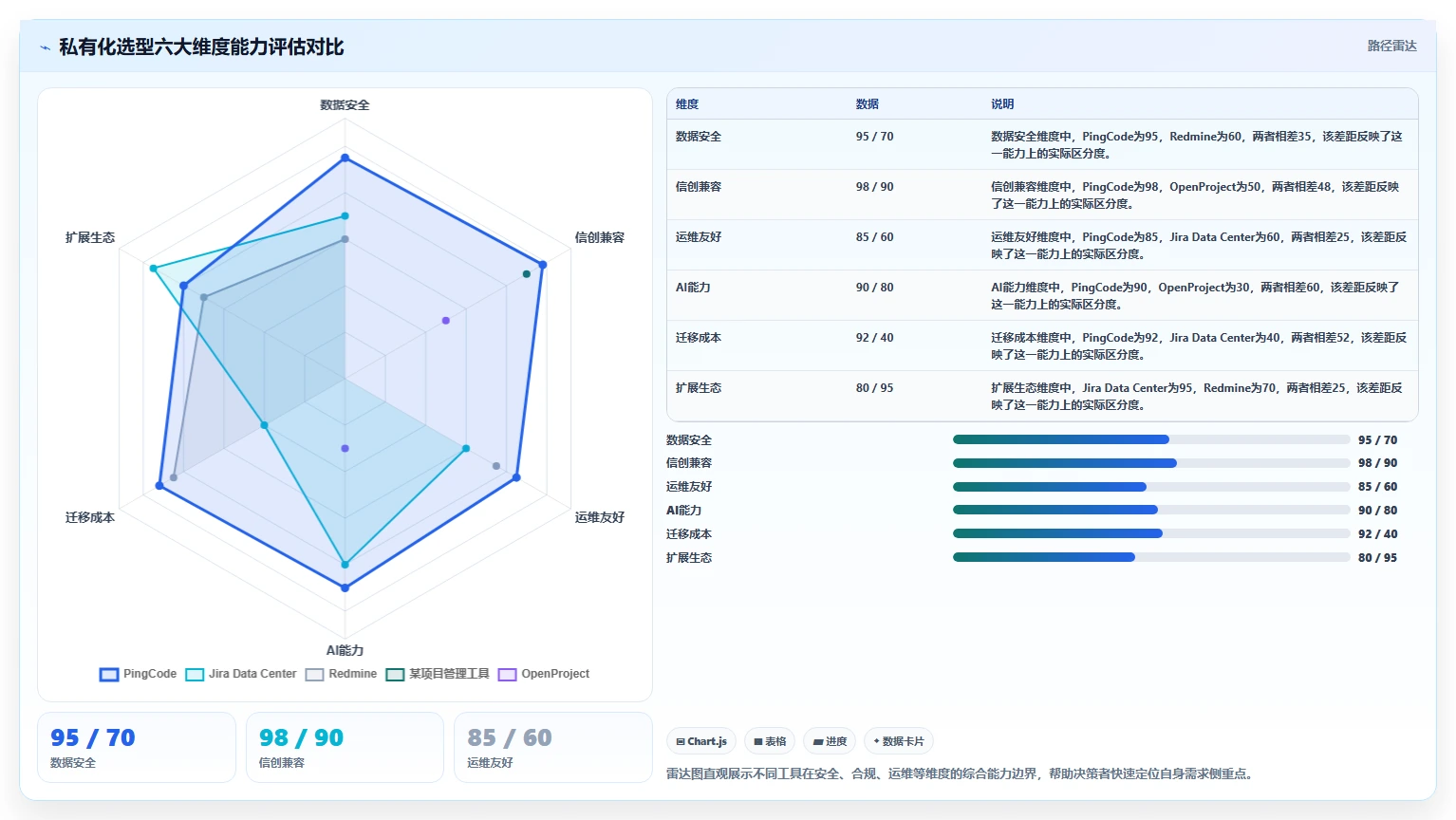Click the 进度 tag
The height and width of the screenshot is (820, 1456).
pos(830,741)
